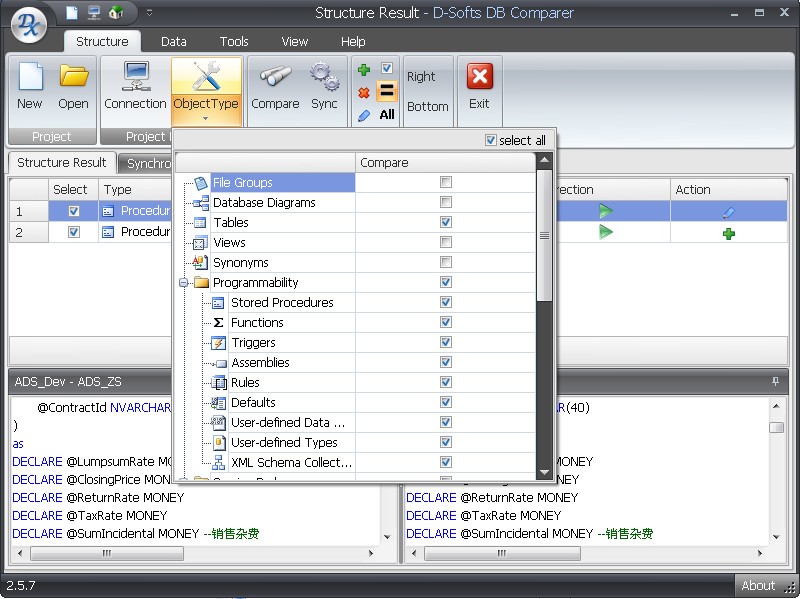Viewport: 800px width, 599px height.
Task: Uncheck the Tables compare checkbox
Action: pos(446,222)
